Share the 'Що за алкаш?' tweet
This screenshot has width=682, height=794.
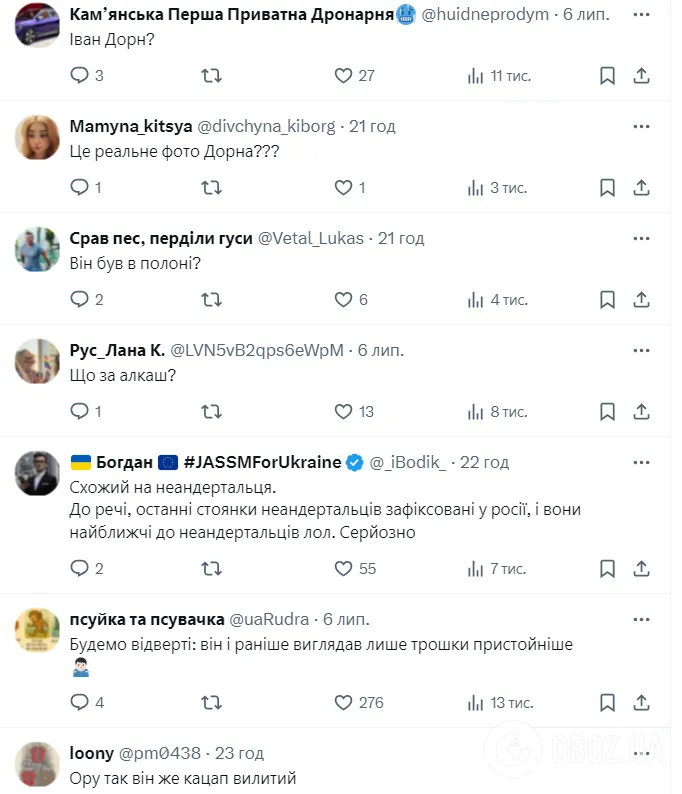(641, 412)
